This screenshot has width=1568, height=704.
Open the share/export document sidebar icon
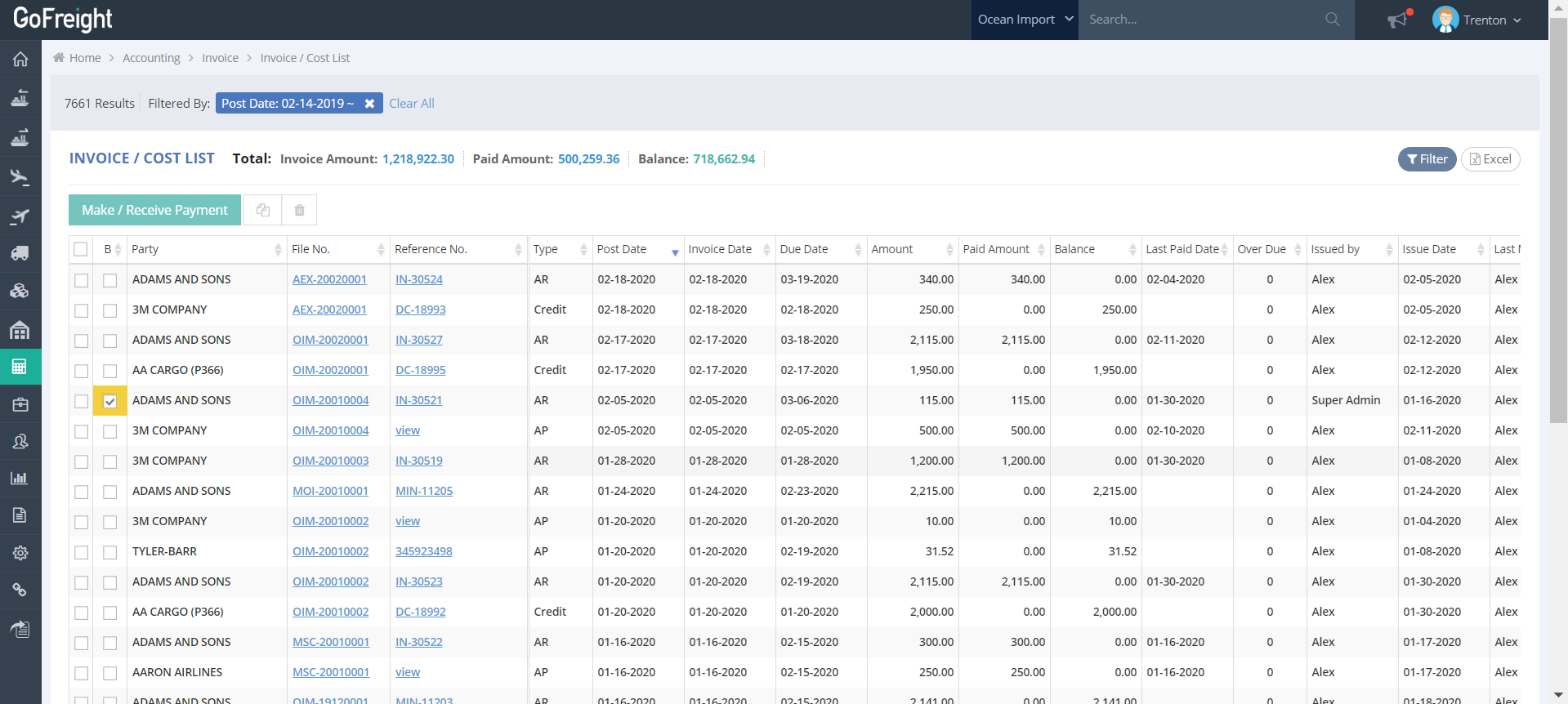coord(20,628)
